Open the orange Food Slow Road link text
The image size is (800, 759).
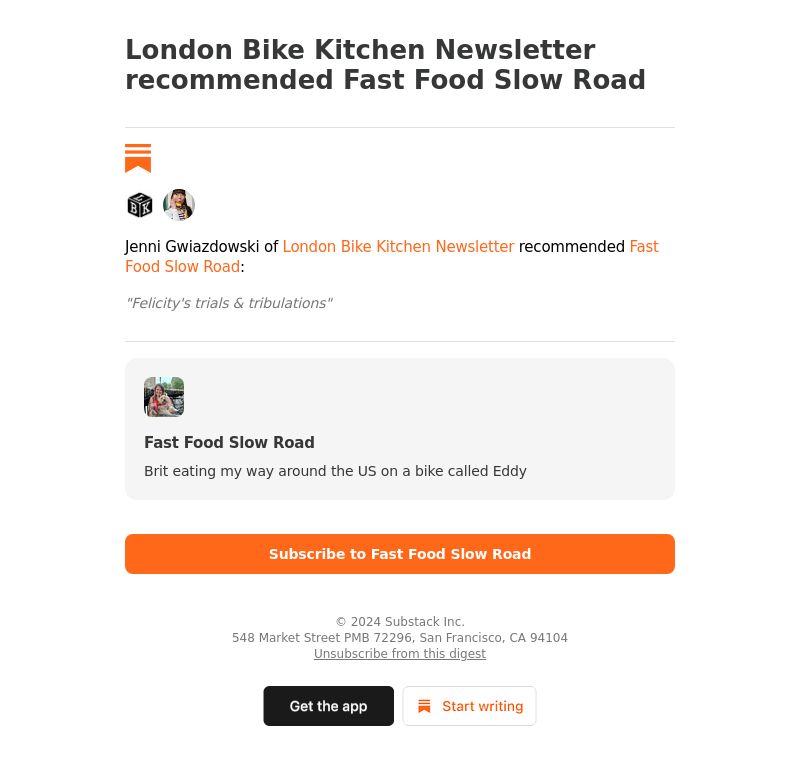pyautogui.click(x=182, y=266)
